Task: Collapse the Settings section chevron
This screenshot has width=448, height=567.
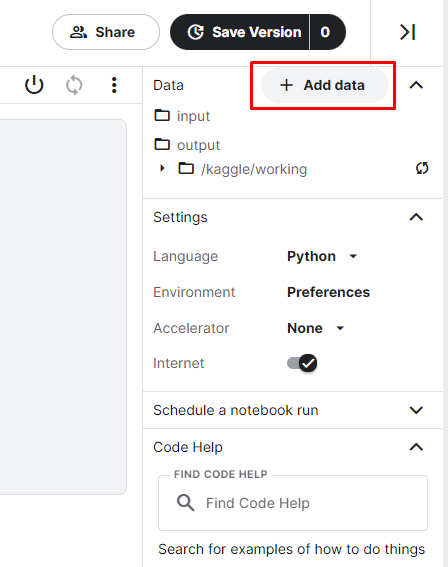Action: pos(416,217)
